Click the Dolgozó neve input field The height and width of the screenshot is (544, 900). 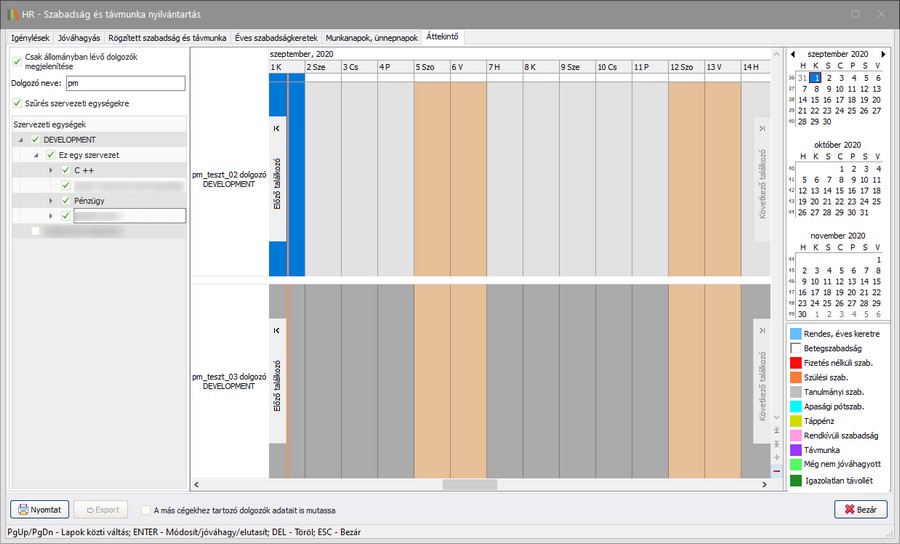(119, 83)
